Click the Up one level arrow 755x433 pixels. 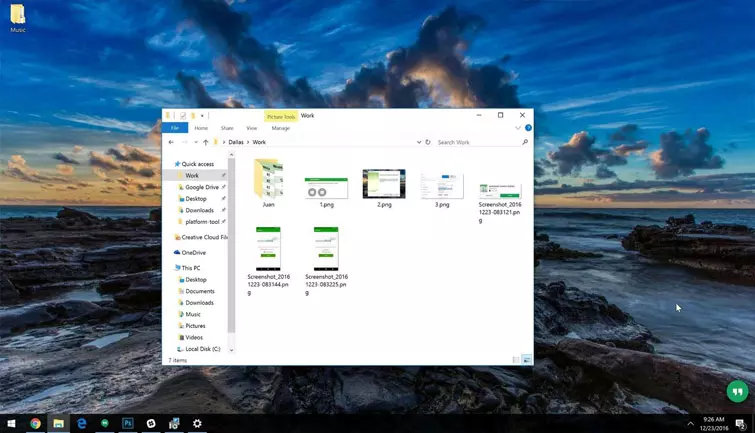pos(206,142)
